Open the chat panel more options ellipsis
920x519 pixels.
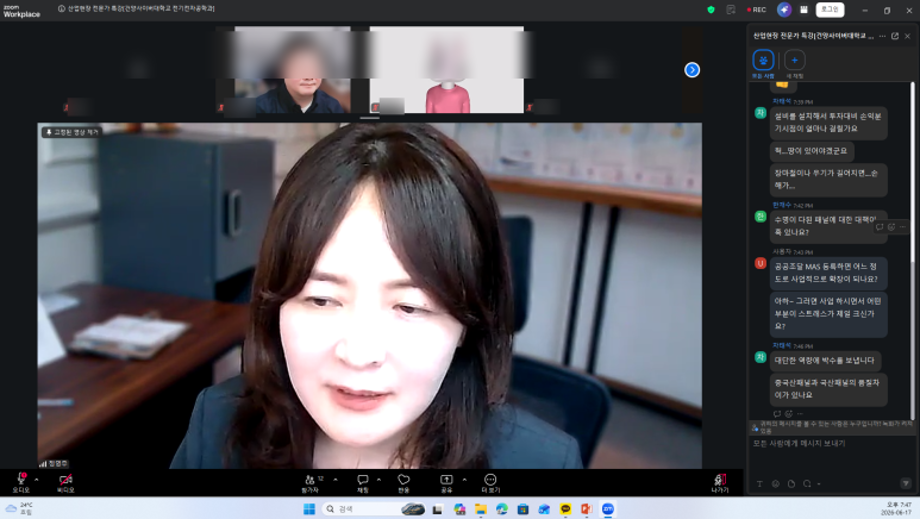[x=882, y=36]
